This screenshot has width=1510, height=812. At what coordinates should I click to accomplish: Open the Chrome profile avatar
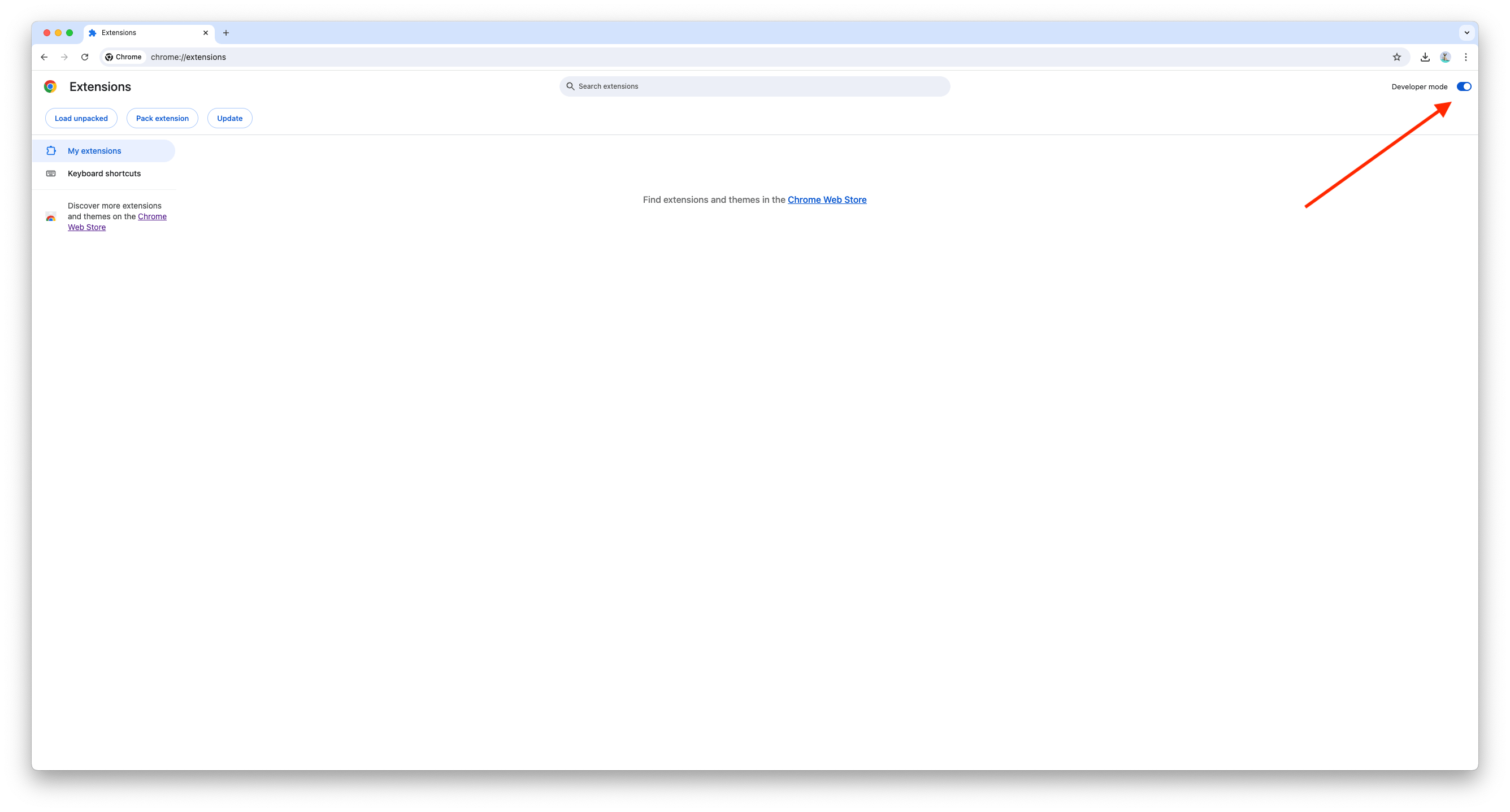pyautogui.click(x=1445, y=57)
